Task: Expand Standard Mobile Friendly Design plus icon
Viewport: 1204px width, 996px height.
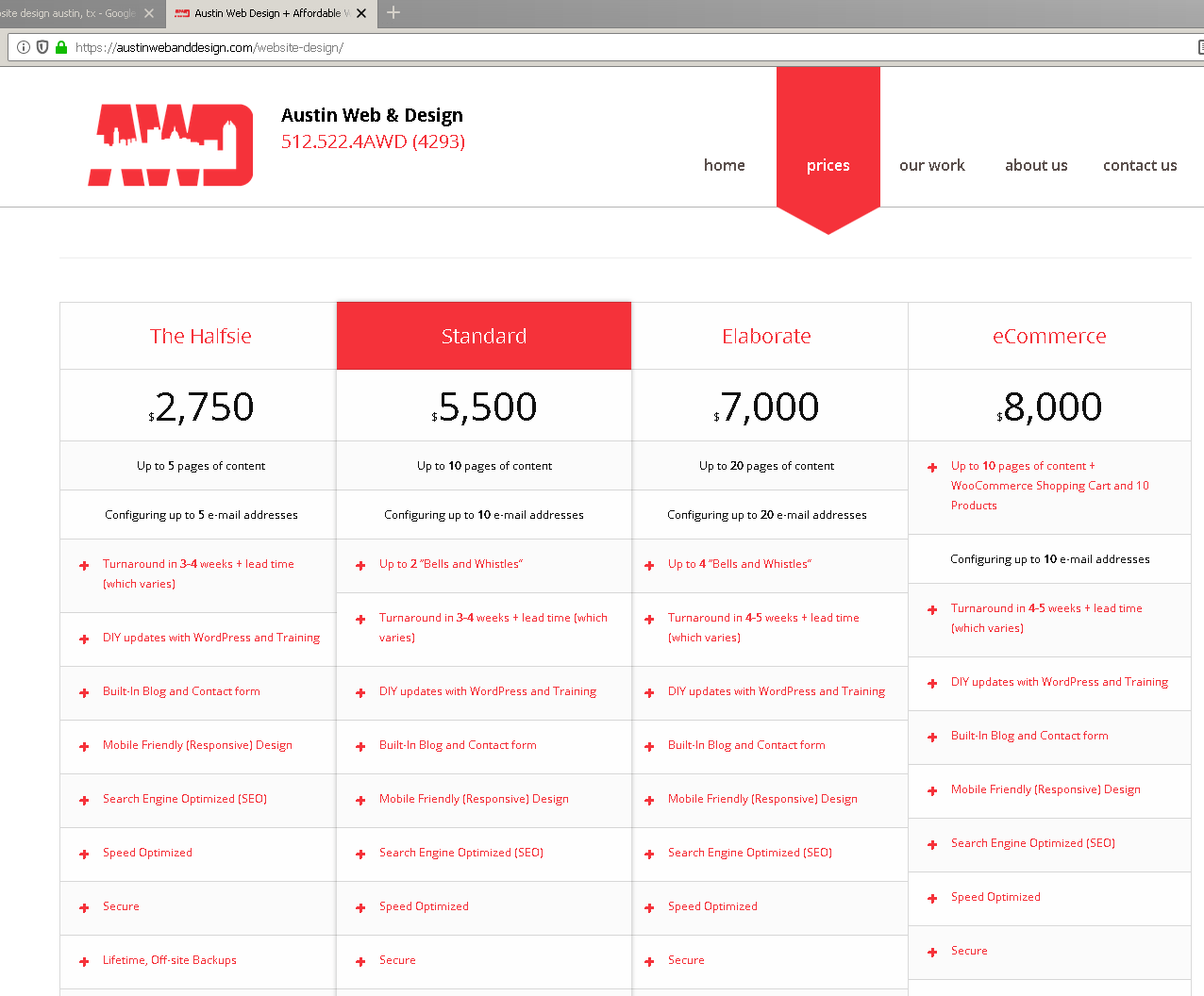Action: pyautogui.click(x=360, y=800)
